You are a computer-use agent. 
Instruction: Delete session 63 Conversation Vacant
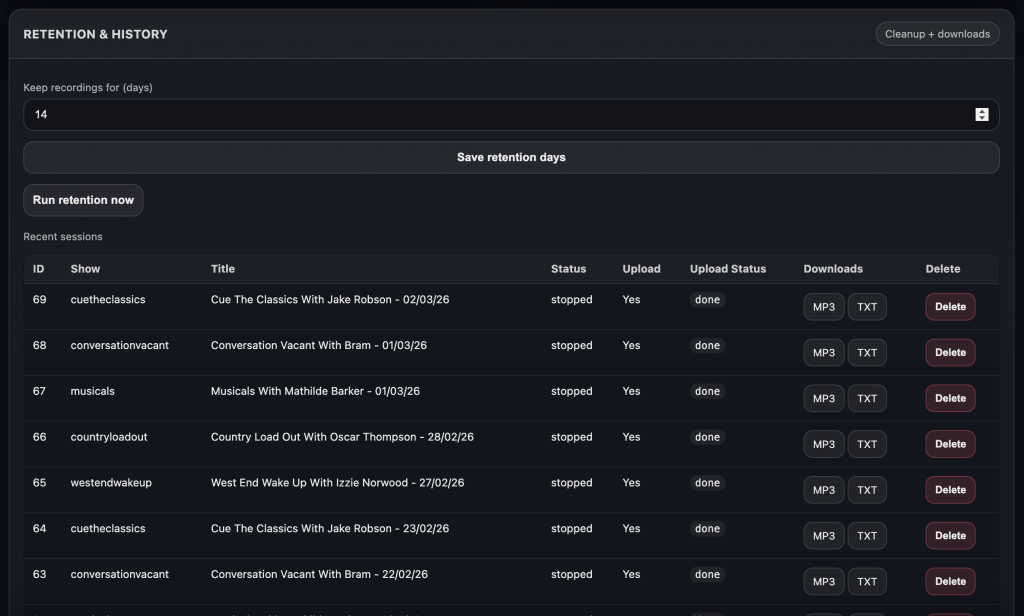pos(950,582)
